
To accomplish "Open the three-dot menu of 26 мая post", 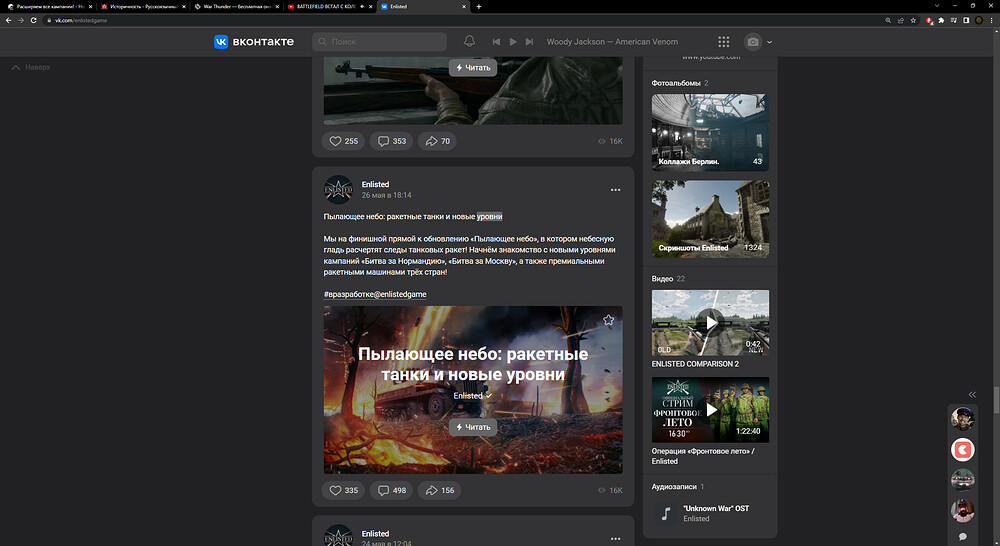I will coord(615,190).
